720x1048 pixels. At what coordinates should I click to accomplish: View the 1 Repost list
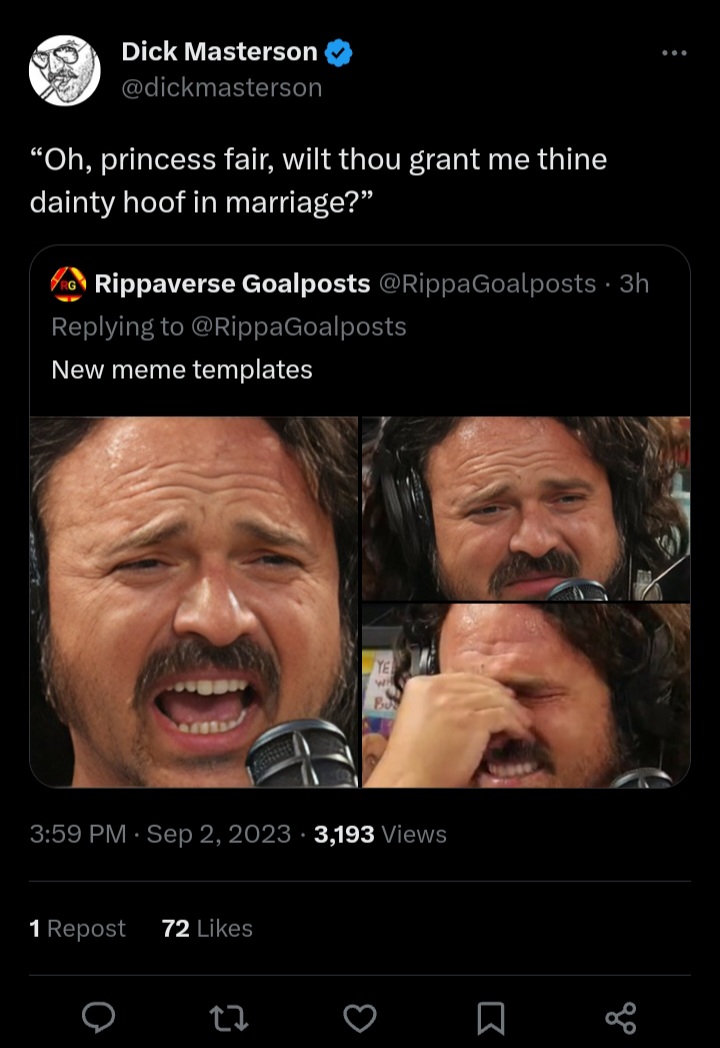78,928
